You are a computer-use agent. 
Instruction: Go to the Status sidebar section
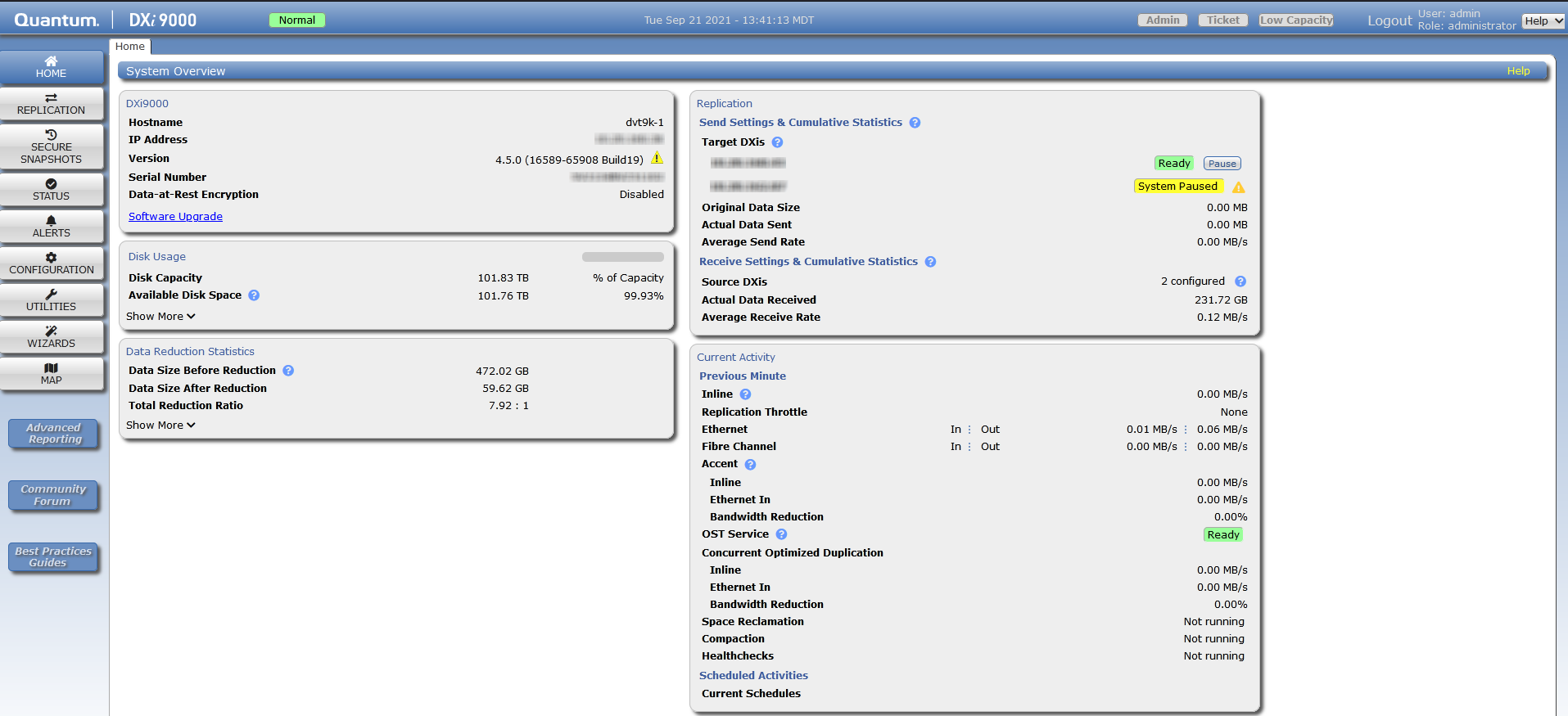click(52, 190)
